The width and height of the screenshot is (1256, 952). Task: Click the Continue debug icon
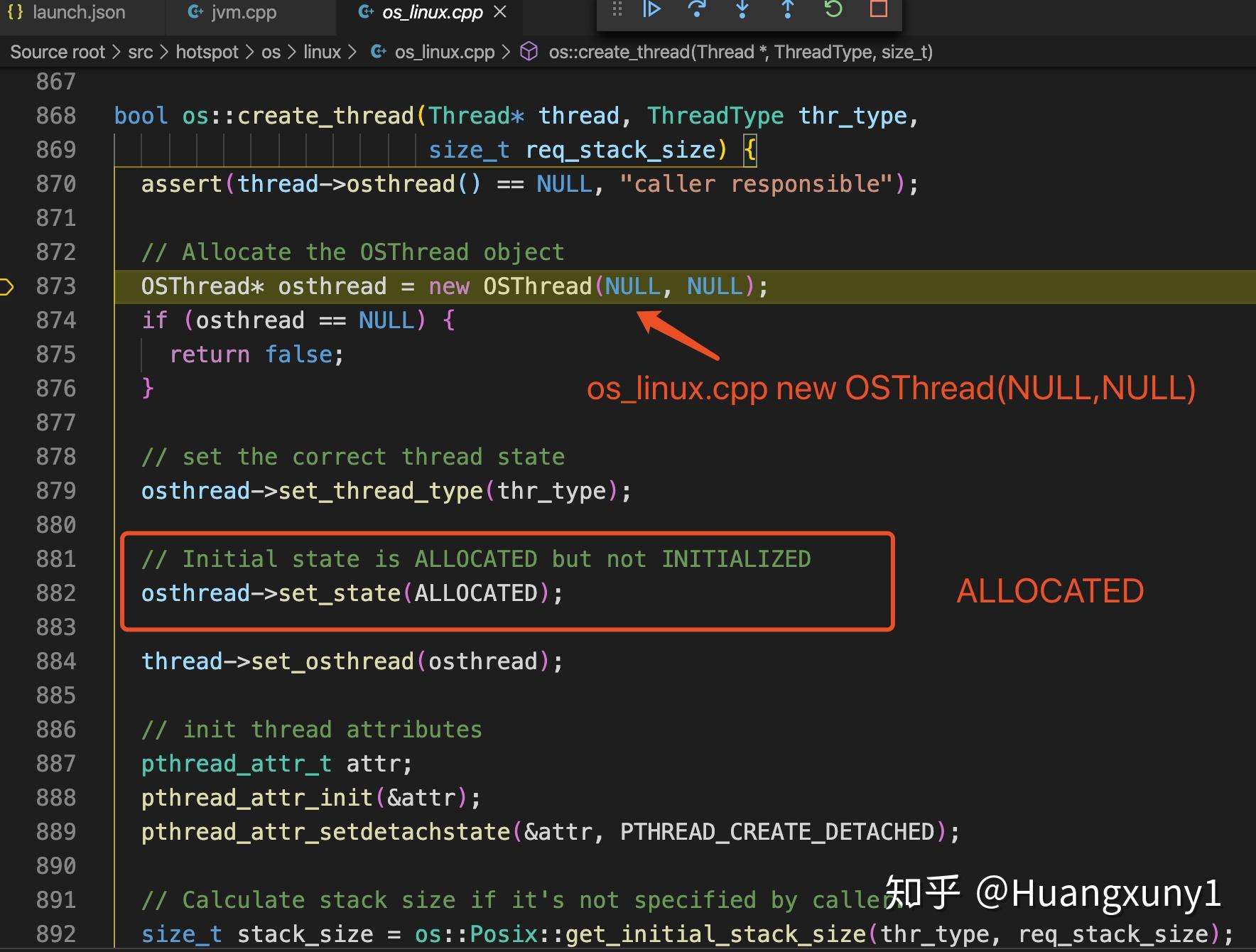point(651,10)
